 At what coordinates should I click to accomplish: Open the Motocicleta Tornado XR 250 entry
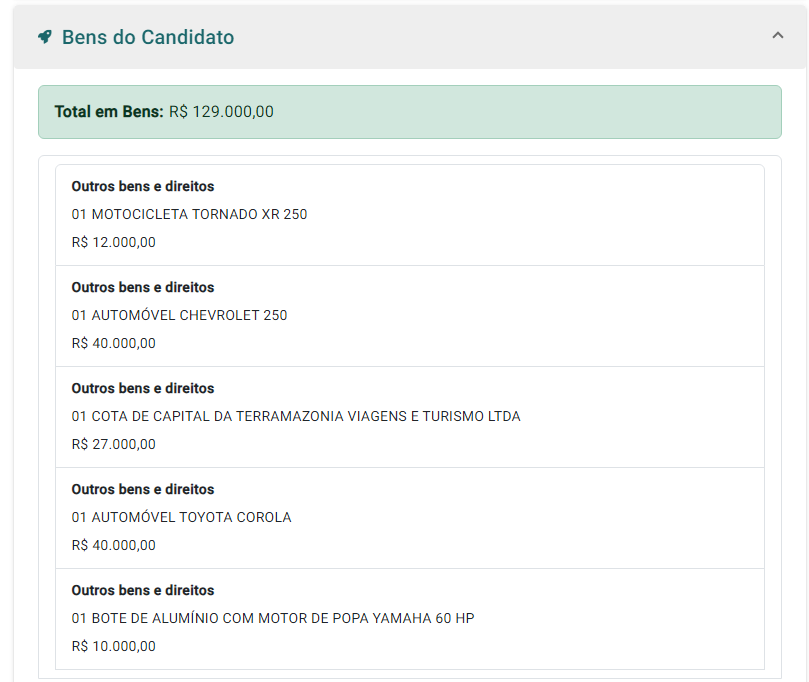click(189, 214)
